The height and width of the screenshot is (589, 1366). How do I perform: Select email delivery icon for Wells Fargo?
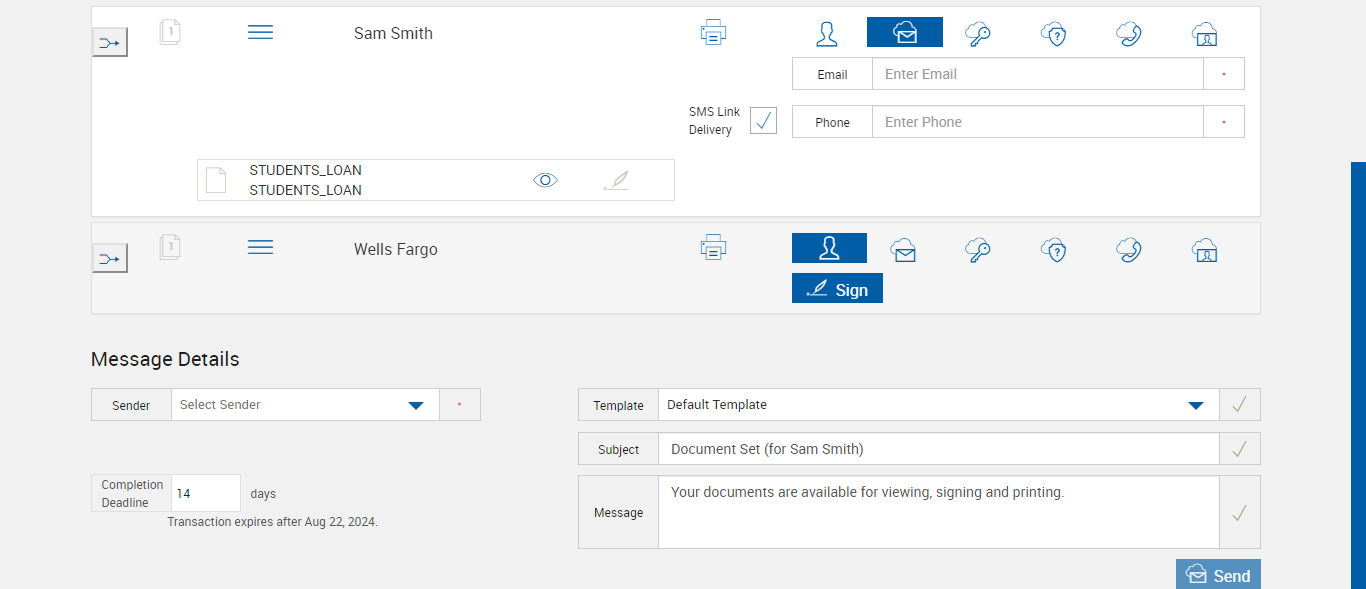pyautogui.click(x=904, y=249)
